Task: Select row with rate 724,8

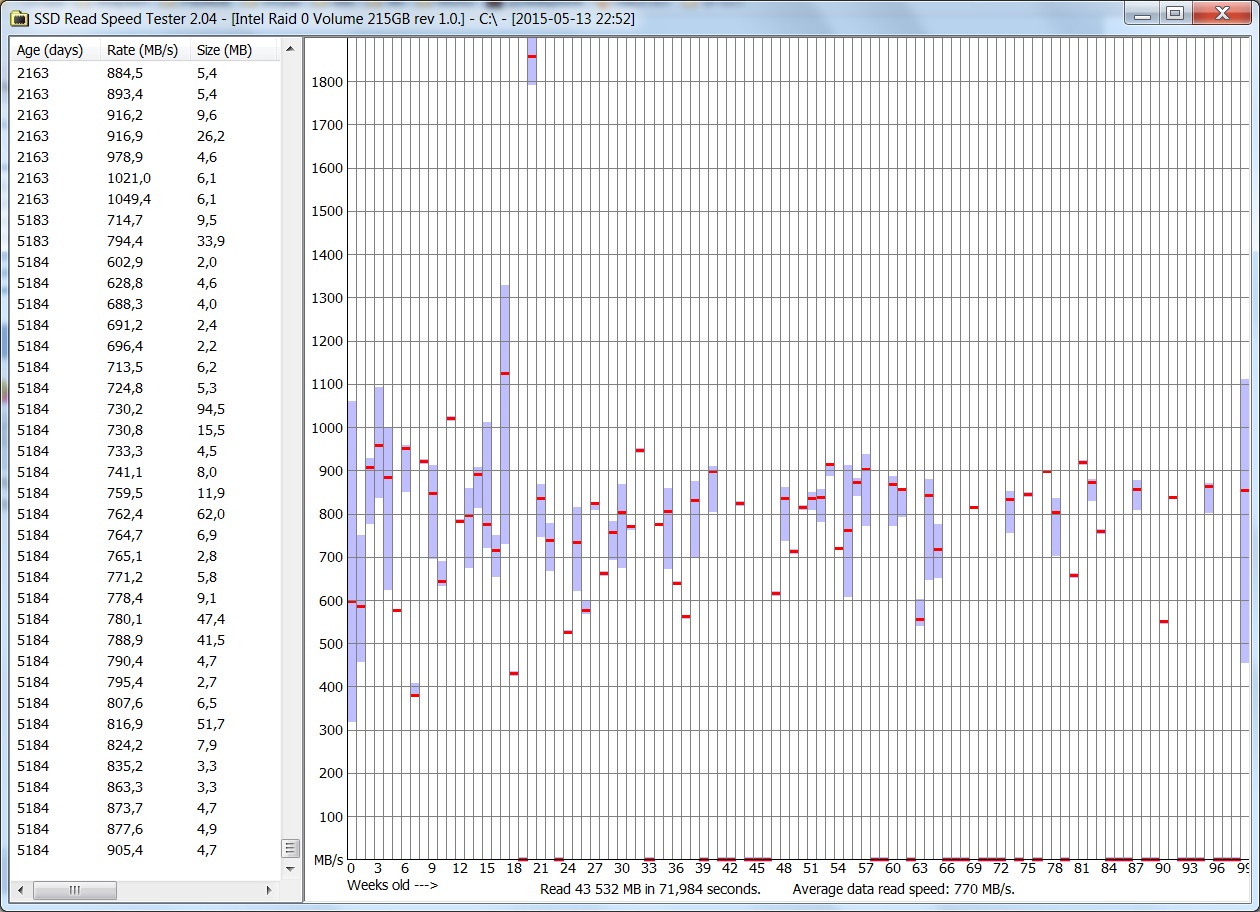Action: point(144,388)
